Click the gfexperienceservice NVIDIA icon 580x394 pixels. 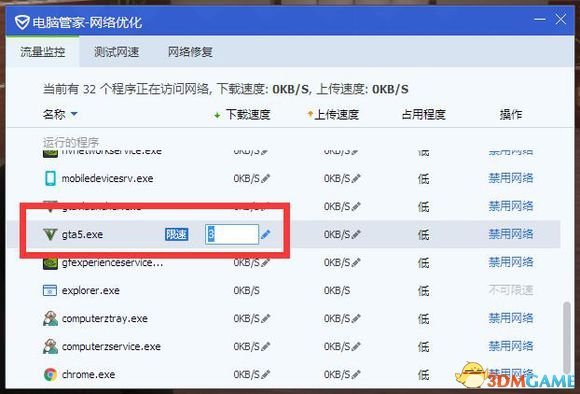pos(50,263)
